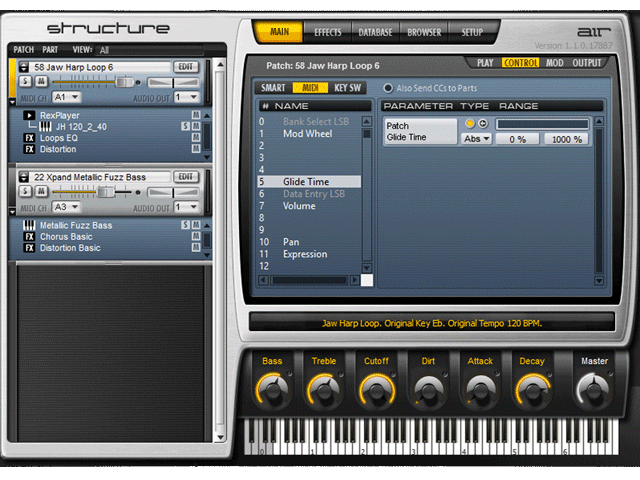
Task: Mute the 58 Jaw Harp Loop 6 patch
Action: 41,81
